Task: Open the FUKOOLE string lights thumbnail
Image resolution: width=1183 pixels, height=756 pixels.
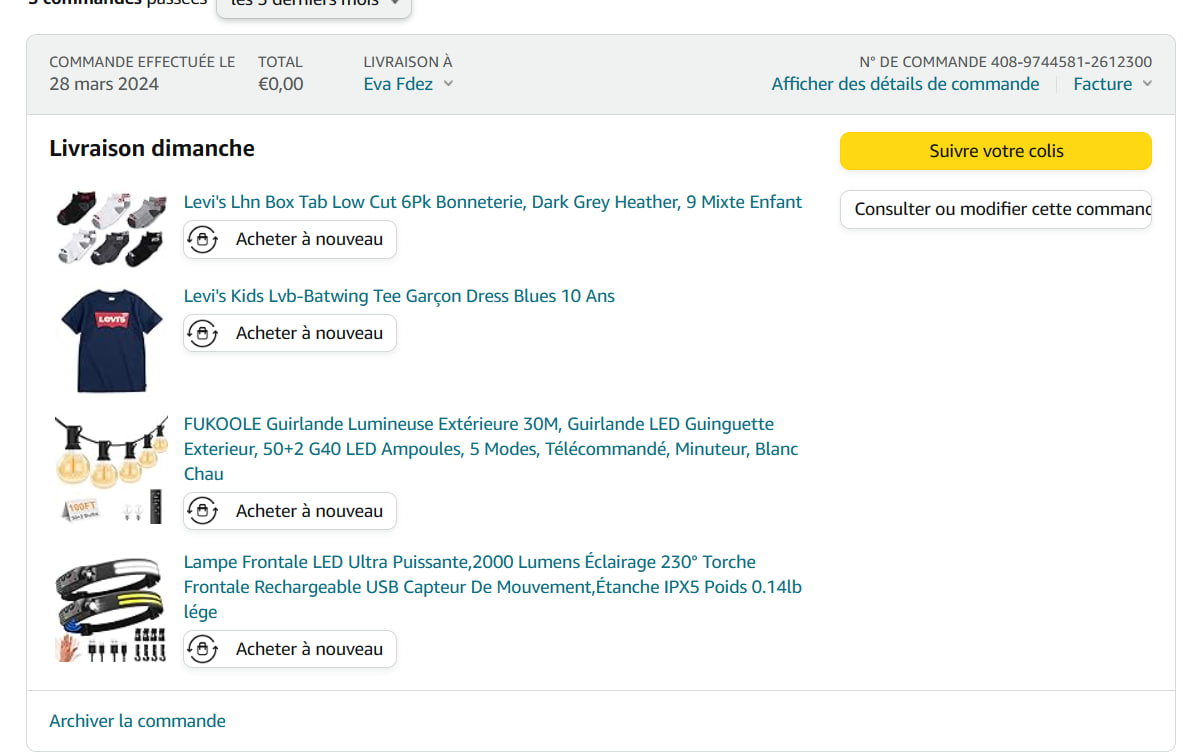Action: point(110,469)
